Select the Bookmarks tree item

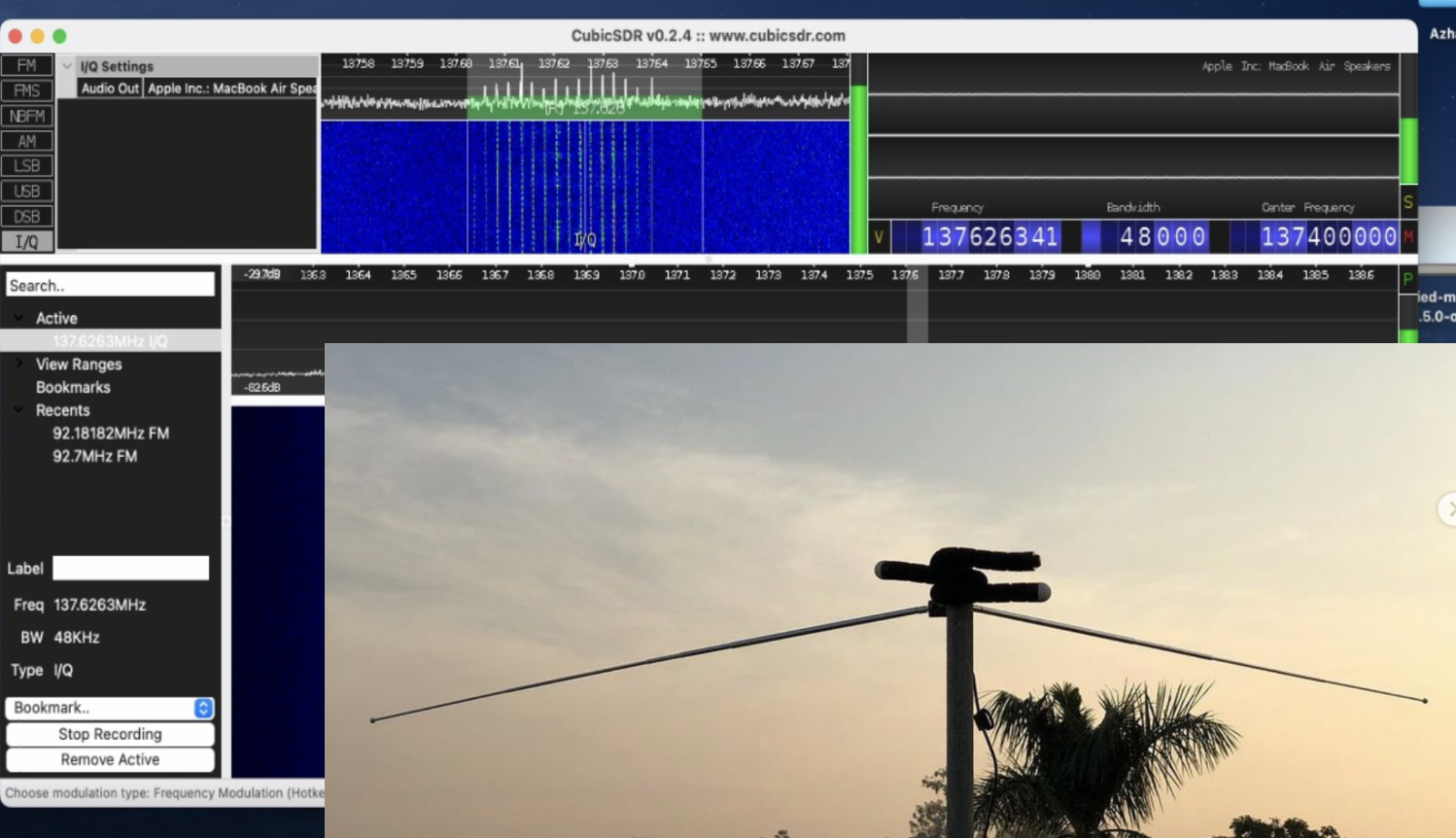tap(73, 387)
